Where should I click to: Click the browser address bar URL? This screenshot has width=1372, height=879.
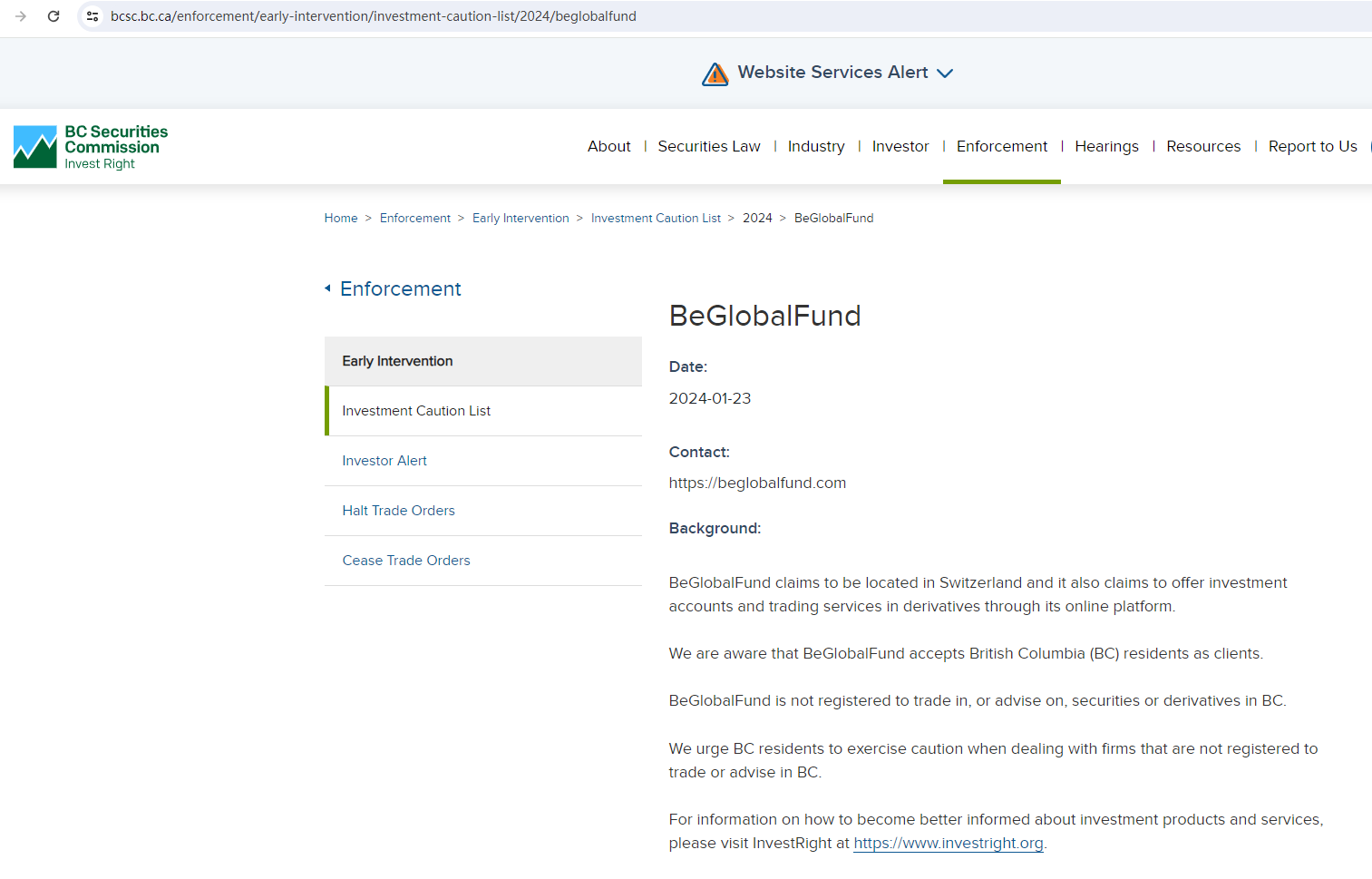(374, 16)
